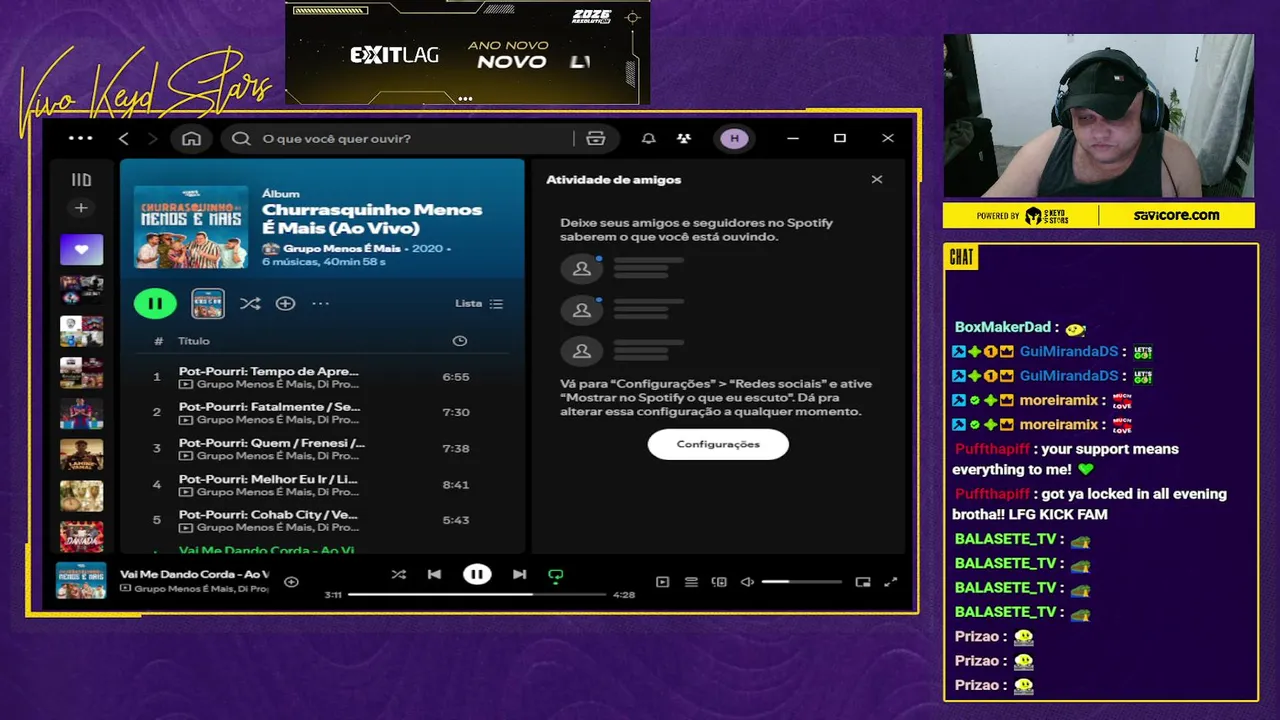The width and height of the screenshot is (1280, 720).
Task: Open the playlist thumbnail labeled 'DANADA'
Action: pos(81,536)
